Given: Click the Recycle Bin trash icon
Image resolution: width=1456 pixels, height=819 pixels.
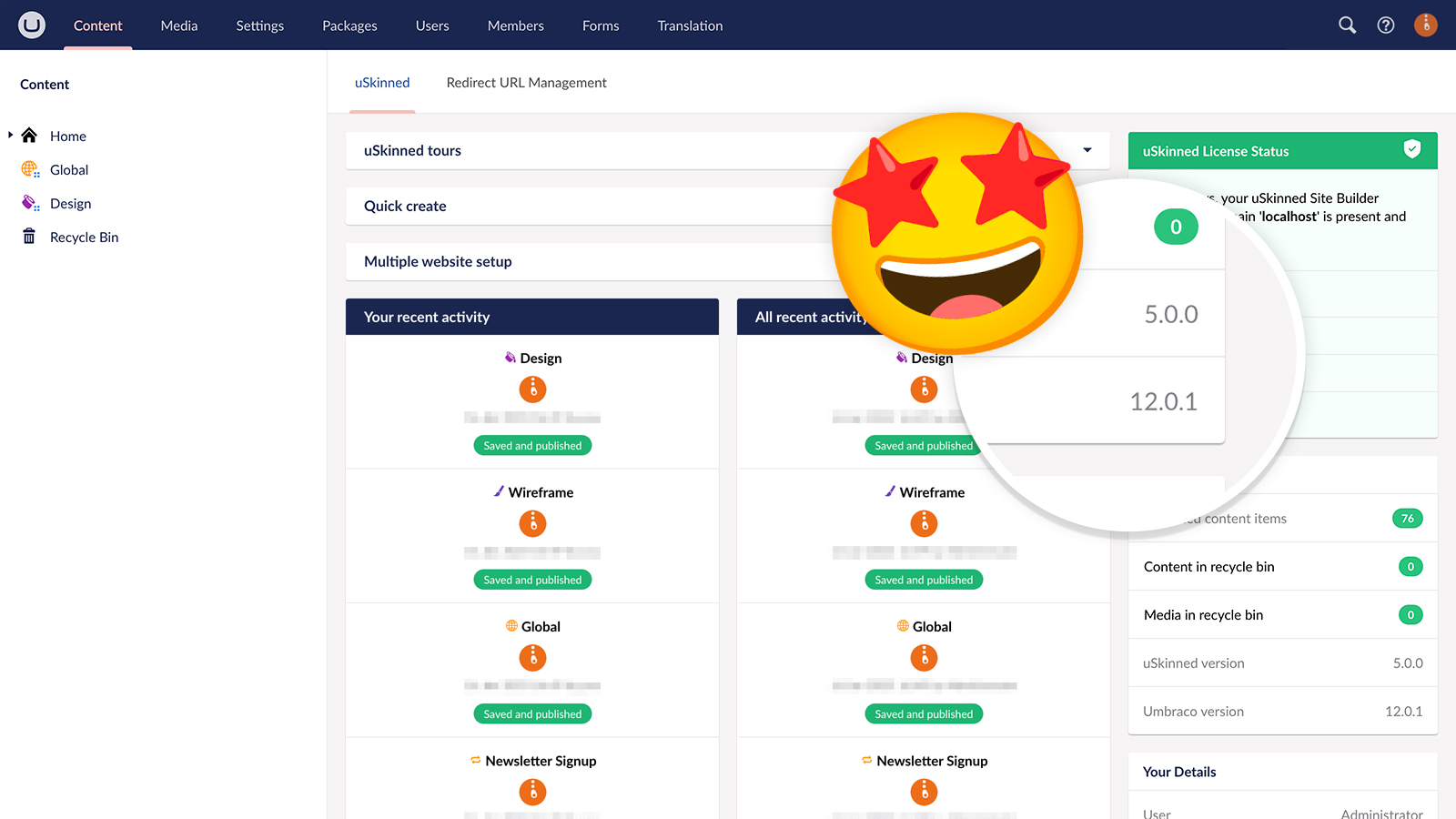Looking at the screenshot, I should (29, 237).
